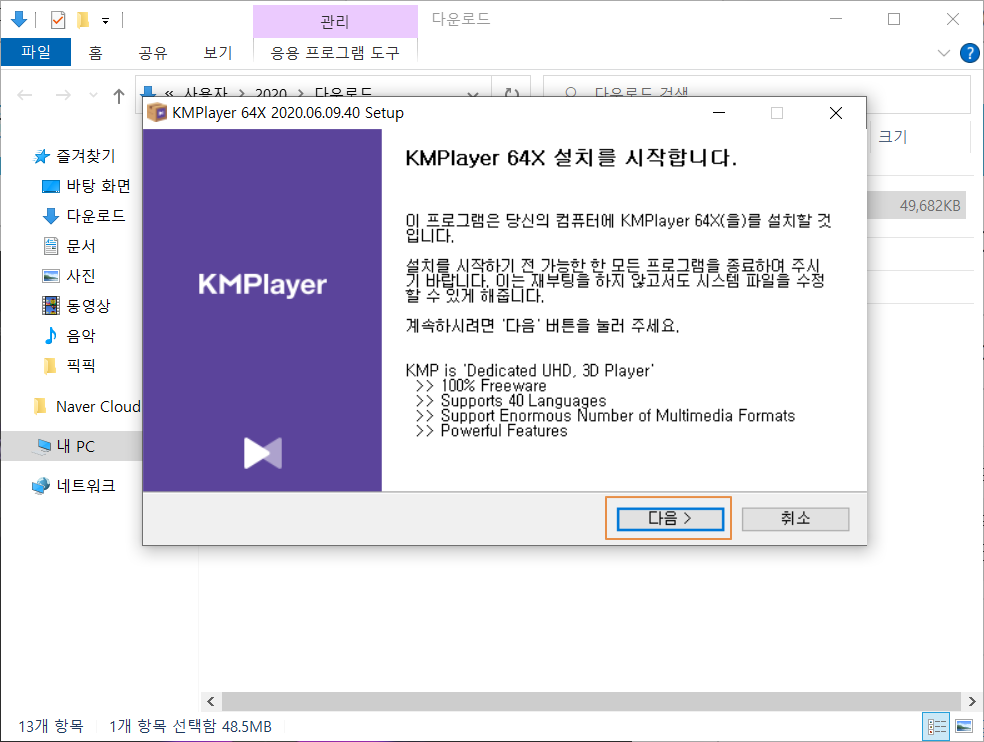Click the 즐겨찾기 star icon
Screen dimensions: 984x742
(41, 156)
